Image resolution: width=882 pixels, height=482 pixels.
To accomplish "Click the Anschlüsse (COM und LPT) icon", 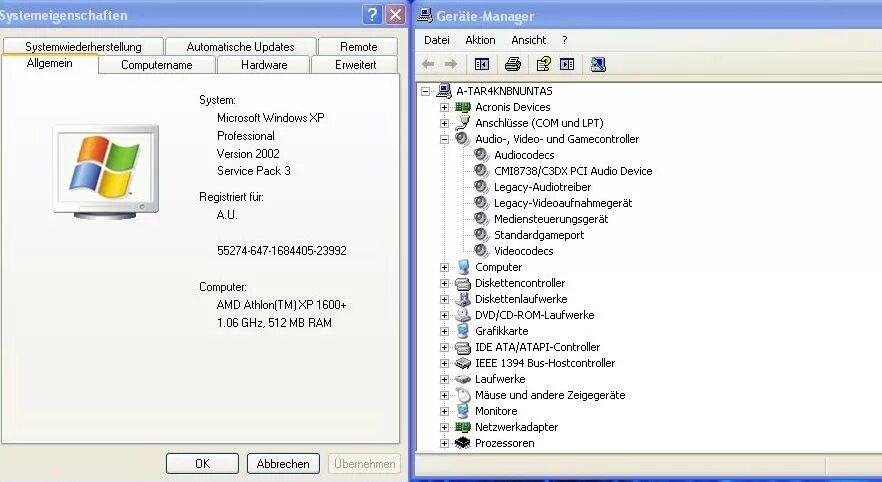I will coord(462,123).
